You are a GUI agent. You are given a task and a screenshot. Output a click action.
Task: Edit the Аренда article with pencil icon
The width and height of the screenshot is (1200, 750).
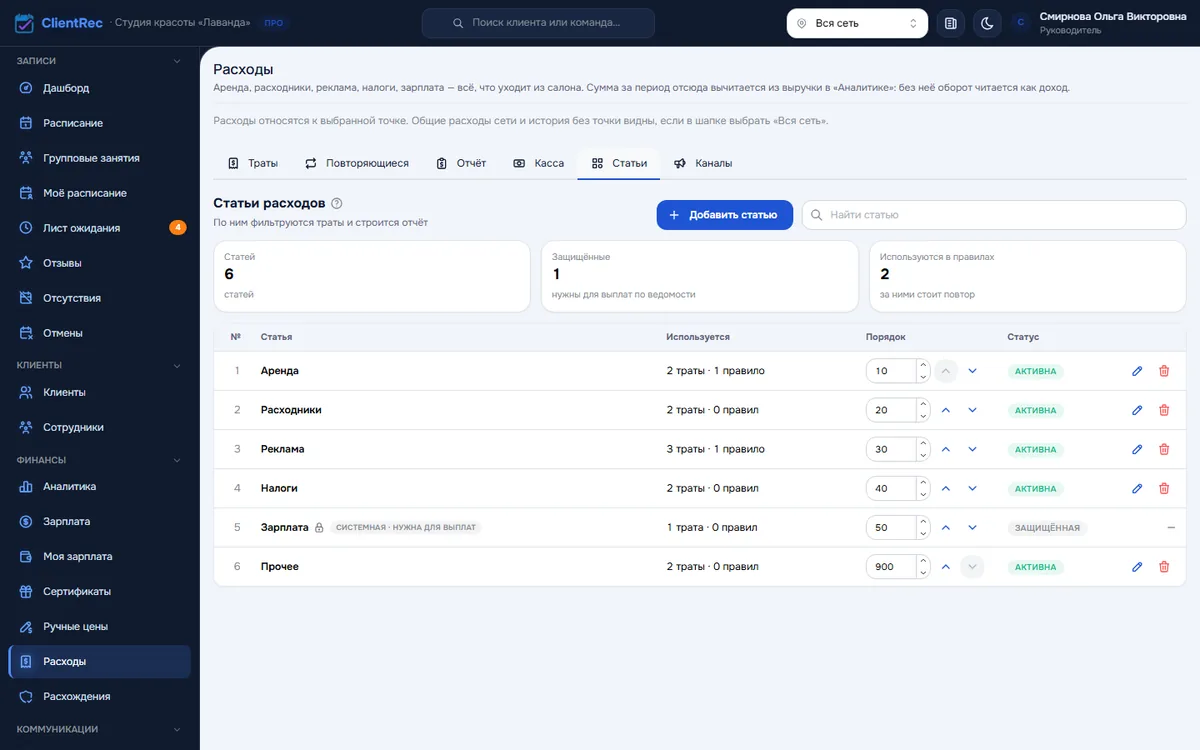coord(1137,371)
